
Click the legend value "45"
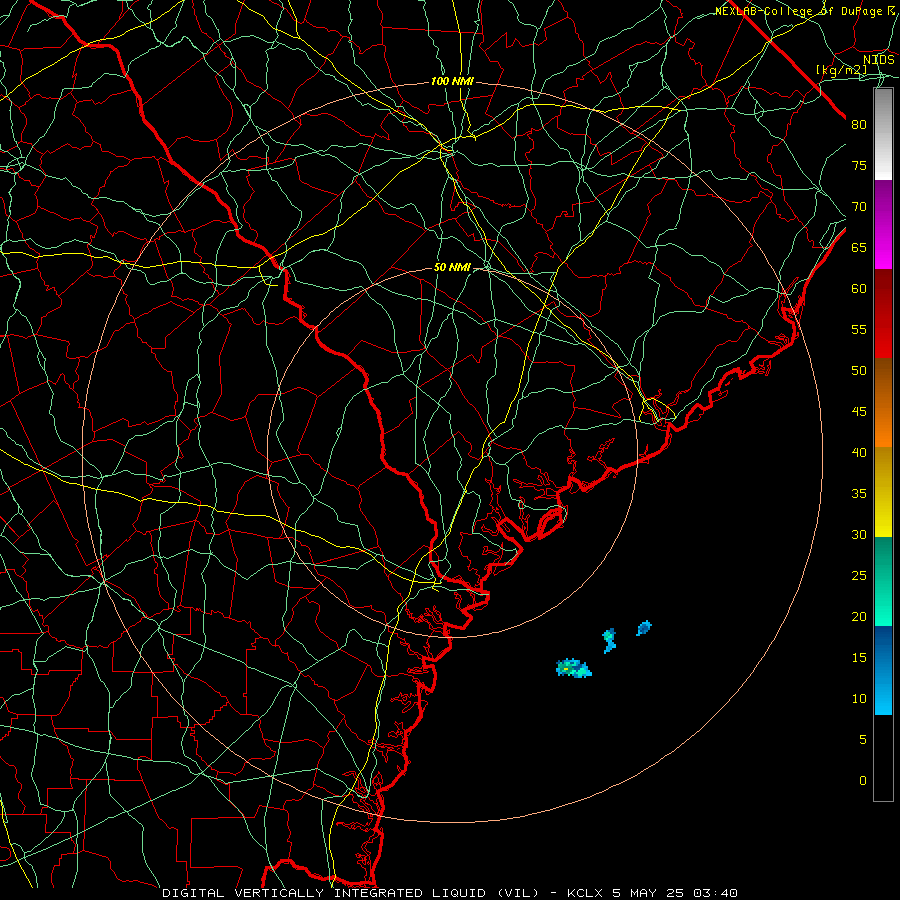pos(859,412)
